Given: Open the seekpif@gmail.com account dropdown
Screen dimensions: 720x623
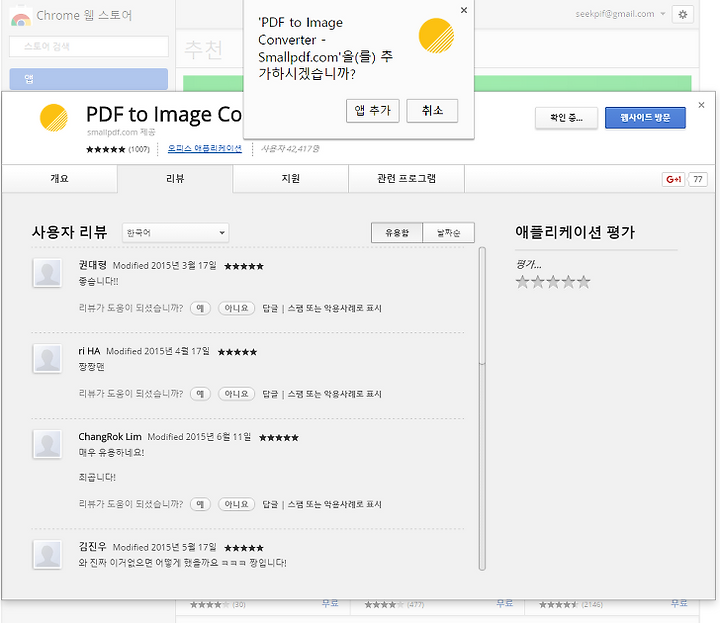Looking at the screenshot, I should (x=620, y=14).
